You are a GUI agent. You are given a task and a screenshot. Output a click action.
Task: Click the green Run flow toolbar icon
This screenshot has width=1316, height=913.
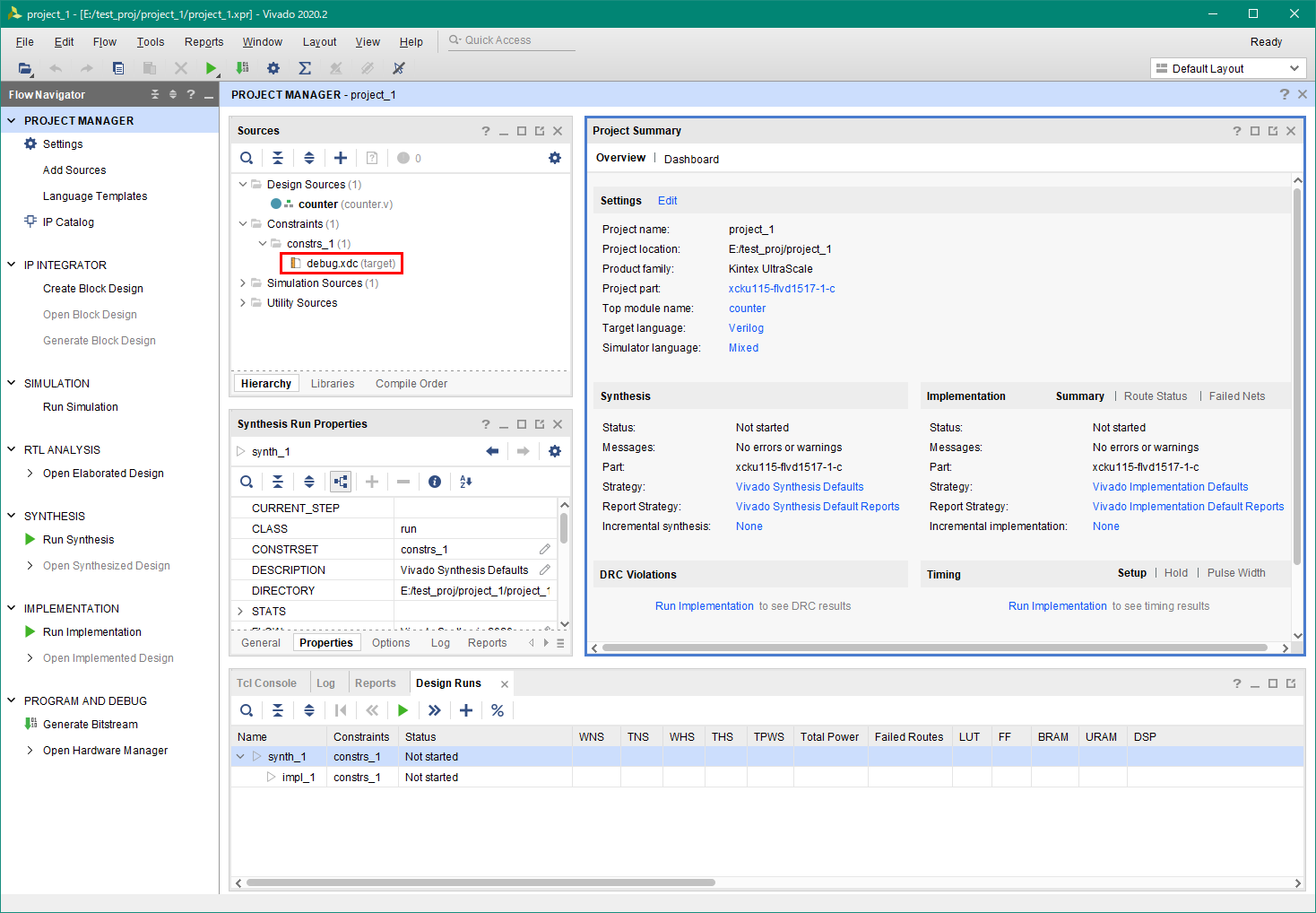211,68
